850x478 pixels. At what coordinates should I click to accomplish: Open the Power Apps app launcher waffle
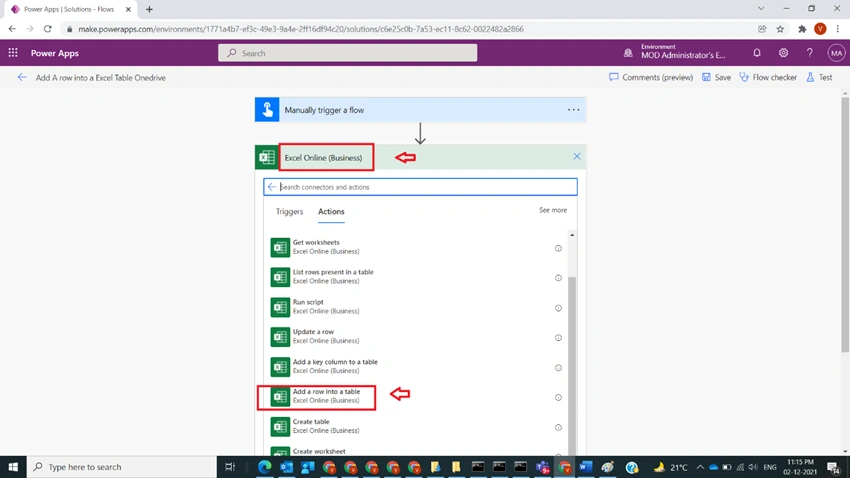tap(13, 53)
